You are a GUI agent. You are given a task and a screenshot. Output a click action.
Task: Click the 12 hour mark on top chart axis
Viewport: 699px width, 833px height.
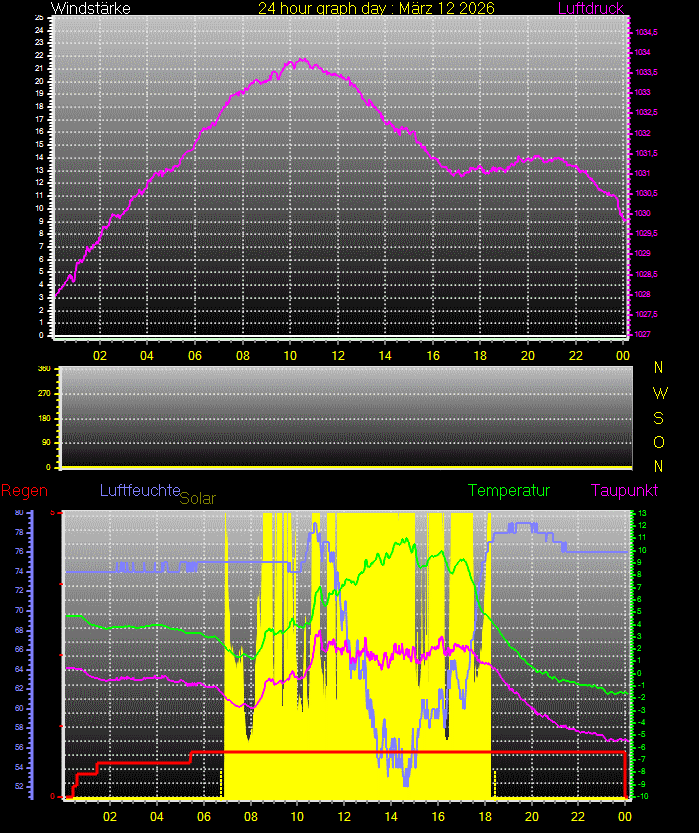pyautogui.click(x=338, y=355)
